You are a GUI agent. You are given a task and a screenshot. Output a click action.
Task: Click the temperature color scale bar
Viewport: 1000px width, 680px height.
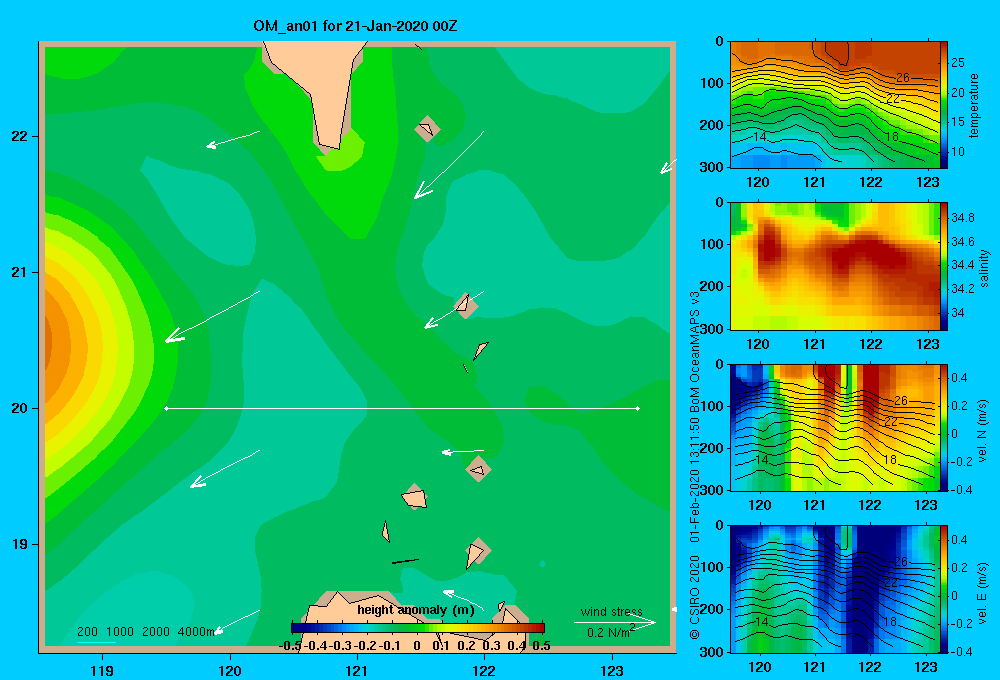[944, 105]
